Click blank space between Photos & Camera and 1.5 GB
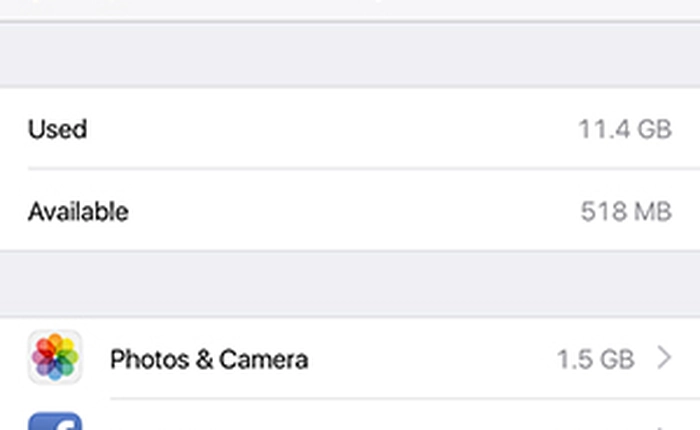 430,359
